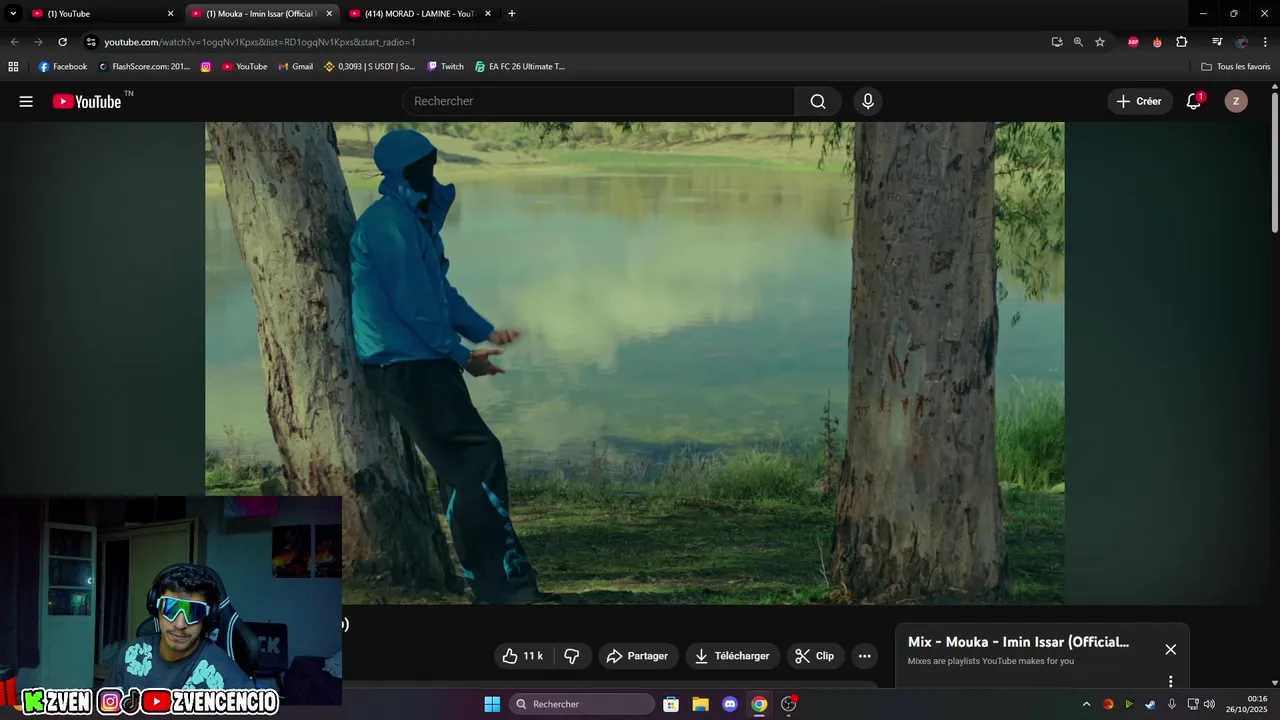Viewport: 1280px width, 720px height.
Task: Click the Télécharger download button
Action: tap(733, 656)
